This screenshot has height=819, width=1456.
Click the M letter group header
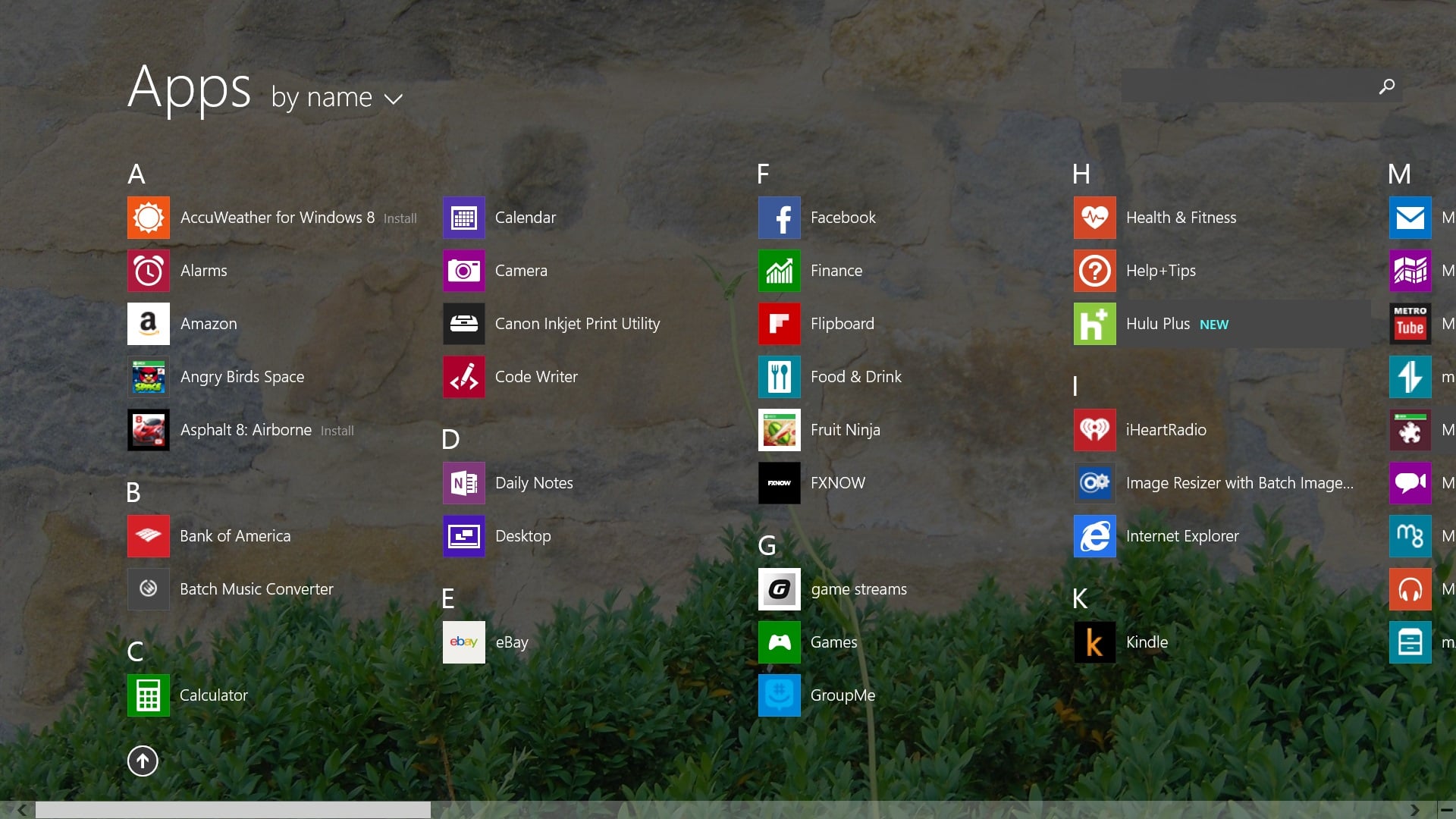click(1400, 174)
